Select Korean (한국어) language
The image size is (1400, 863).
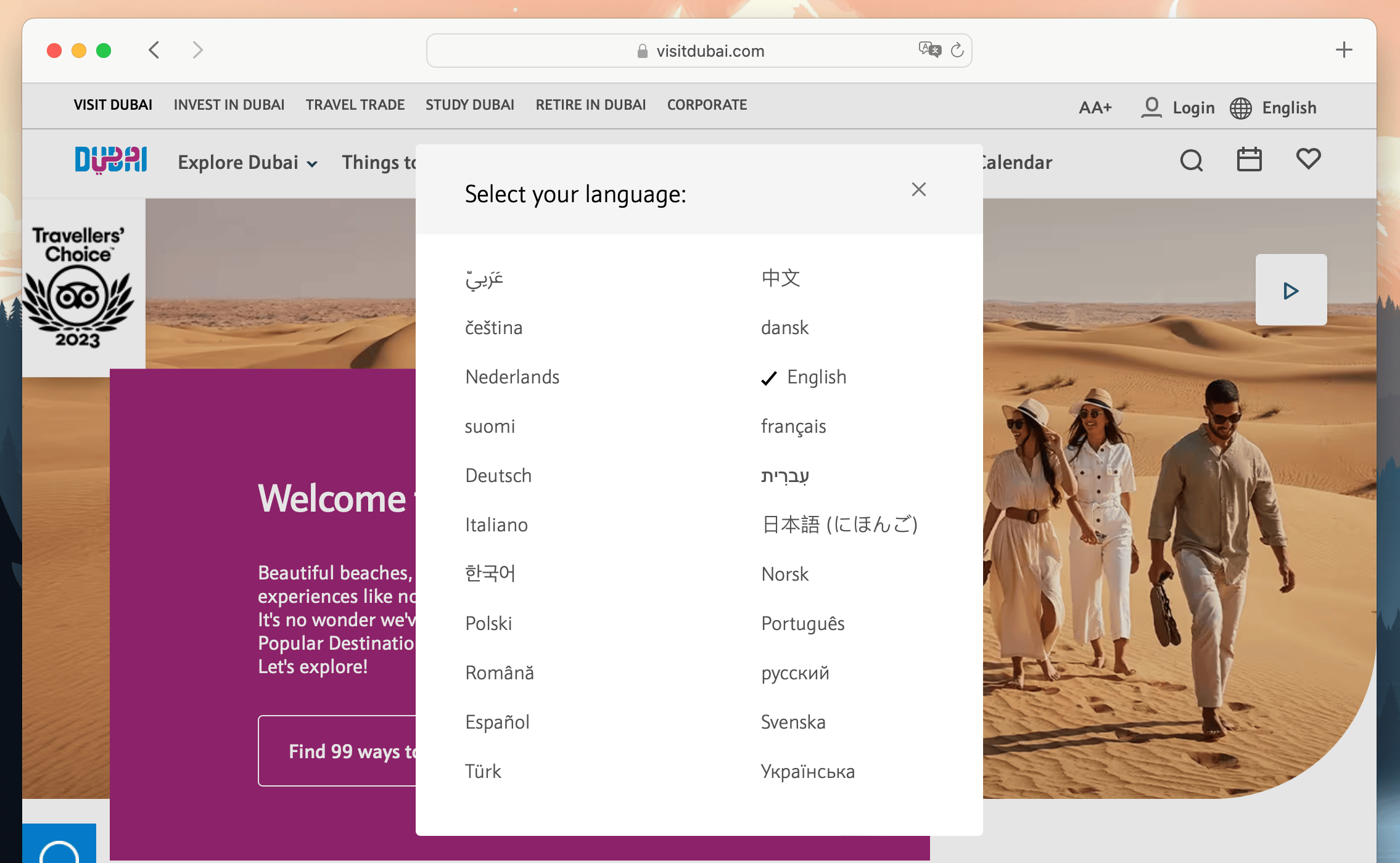pyautogui.click(x=490, y=573)
